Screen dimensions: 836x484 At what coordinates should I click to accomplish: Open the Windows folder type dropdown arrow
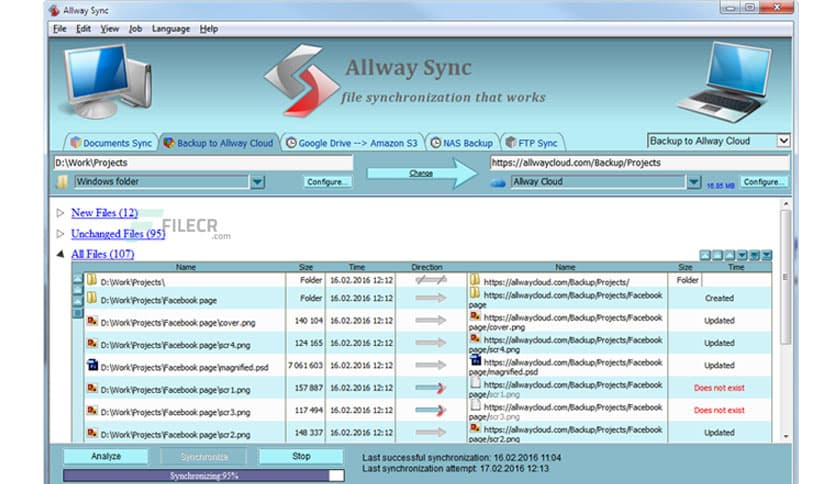tap(258, 182)
